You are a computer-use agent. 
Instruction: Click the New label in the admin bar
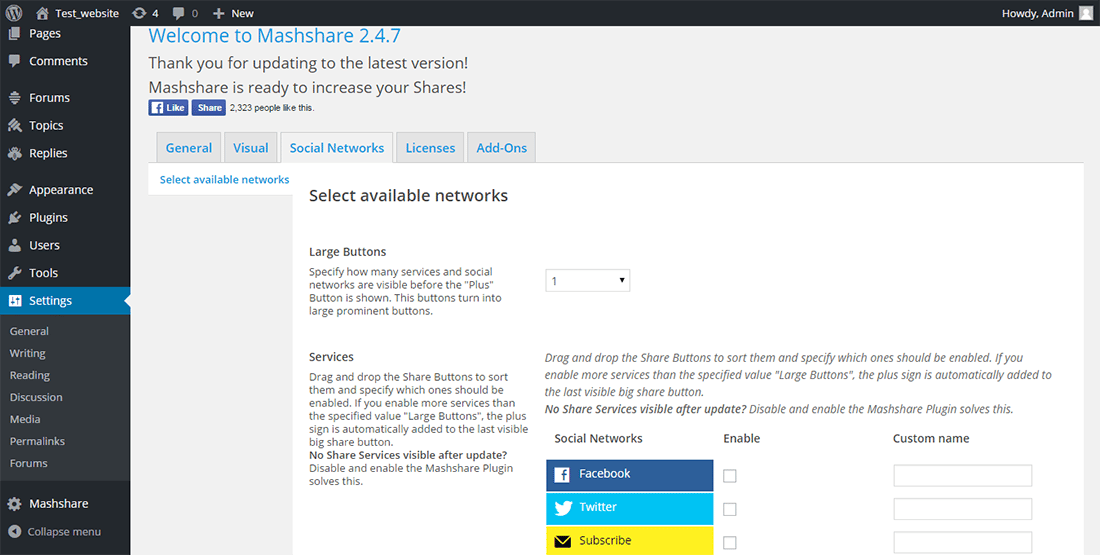coord(243,13)
